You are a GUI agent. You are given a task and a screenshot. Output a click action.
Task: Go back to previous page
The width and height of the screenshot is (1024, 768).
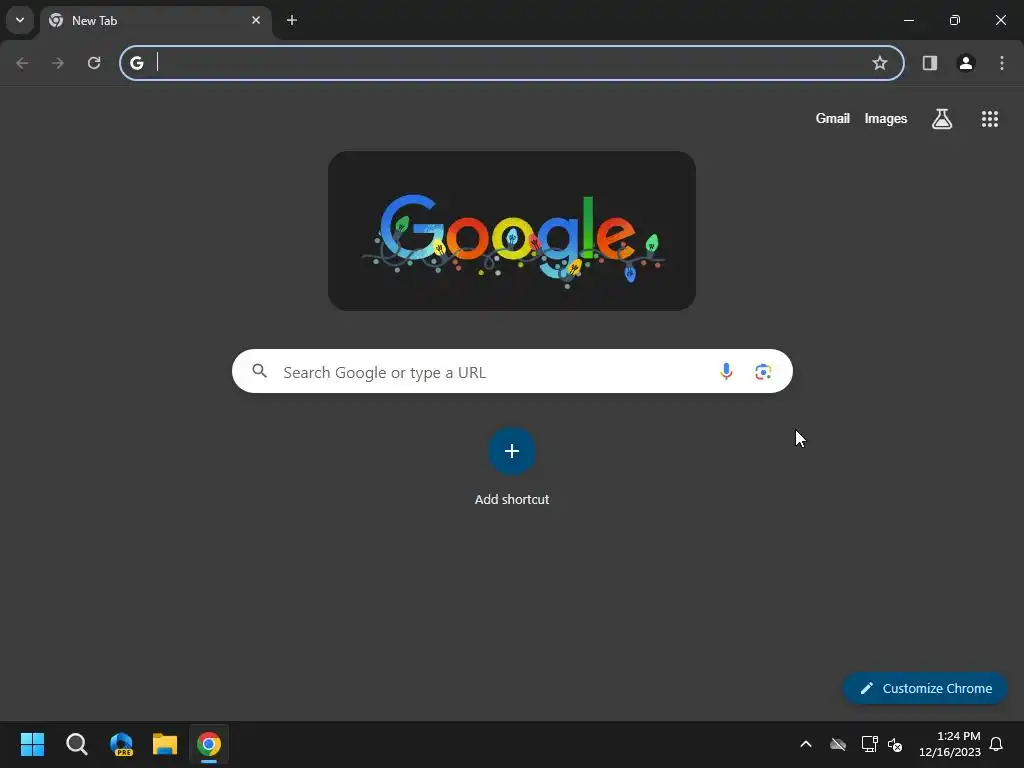[x=22, y=63]
